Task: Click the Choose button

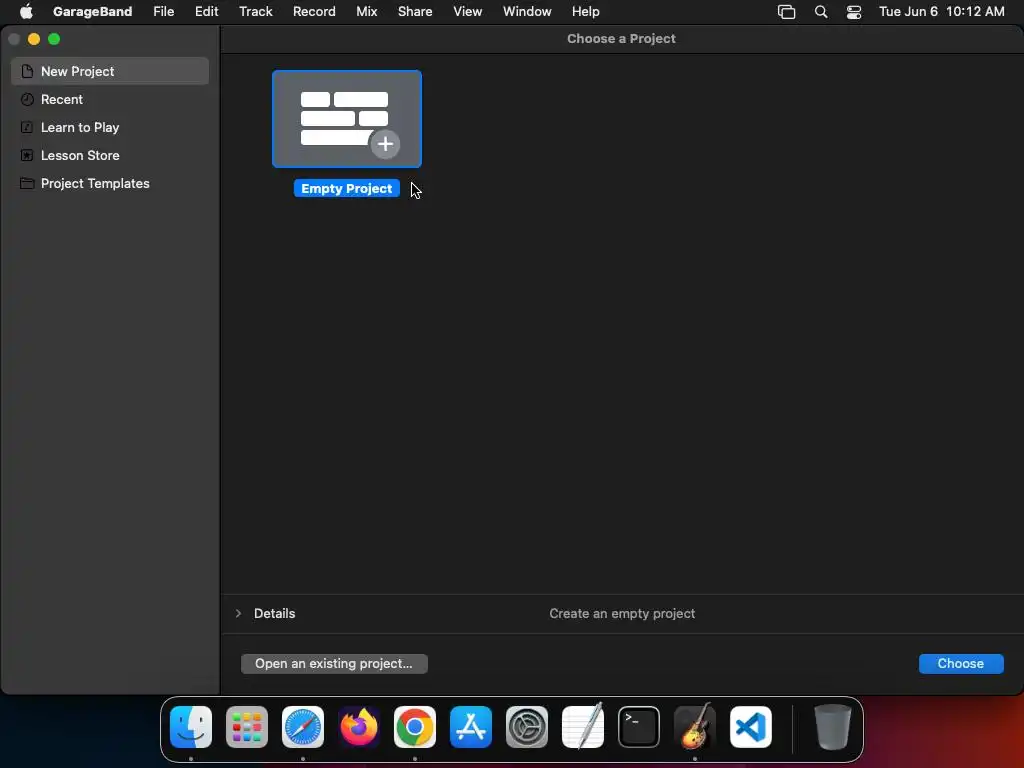Action: pyautogui.click(x=961, y=664)
